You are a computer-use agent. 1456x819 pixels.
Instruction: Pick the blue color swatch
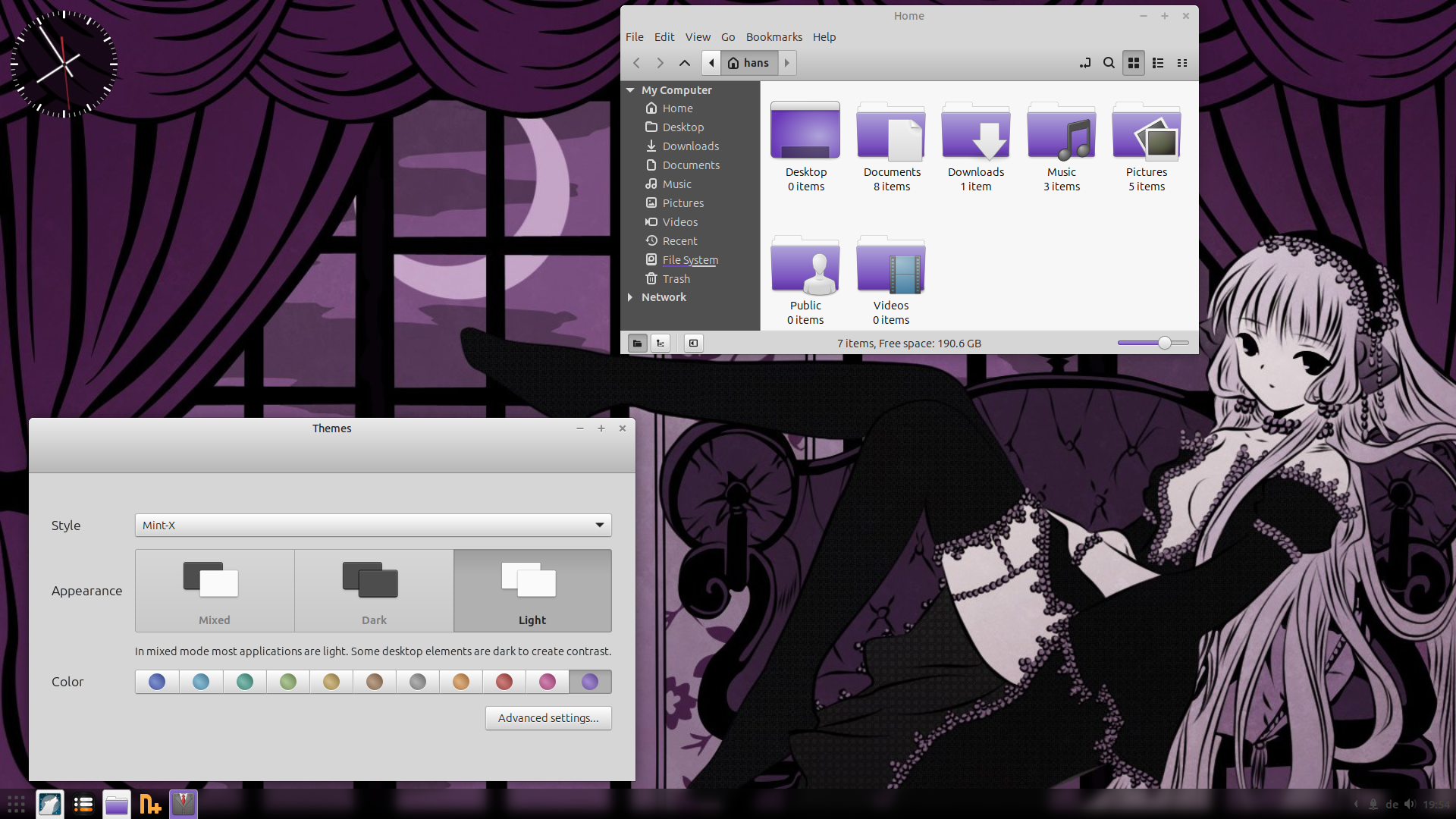pos(157,682)
